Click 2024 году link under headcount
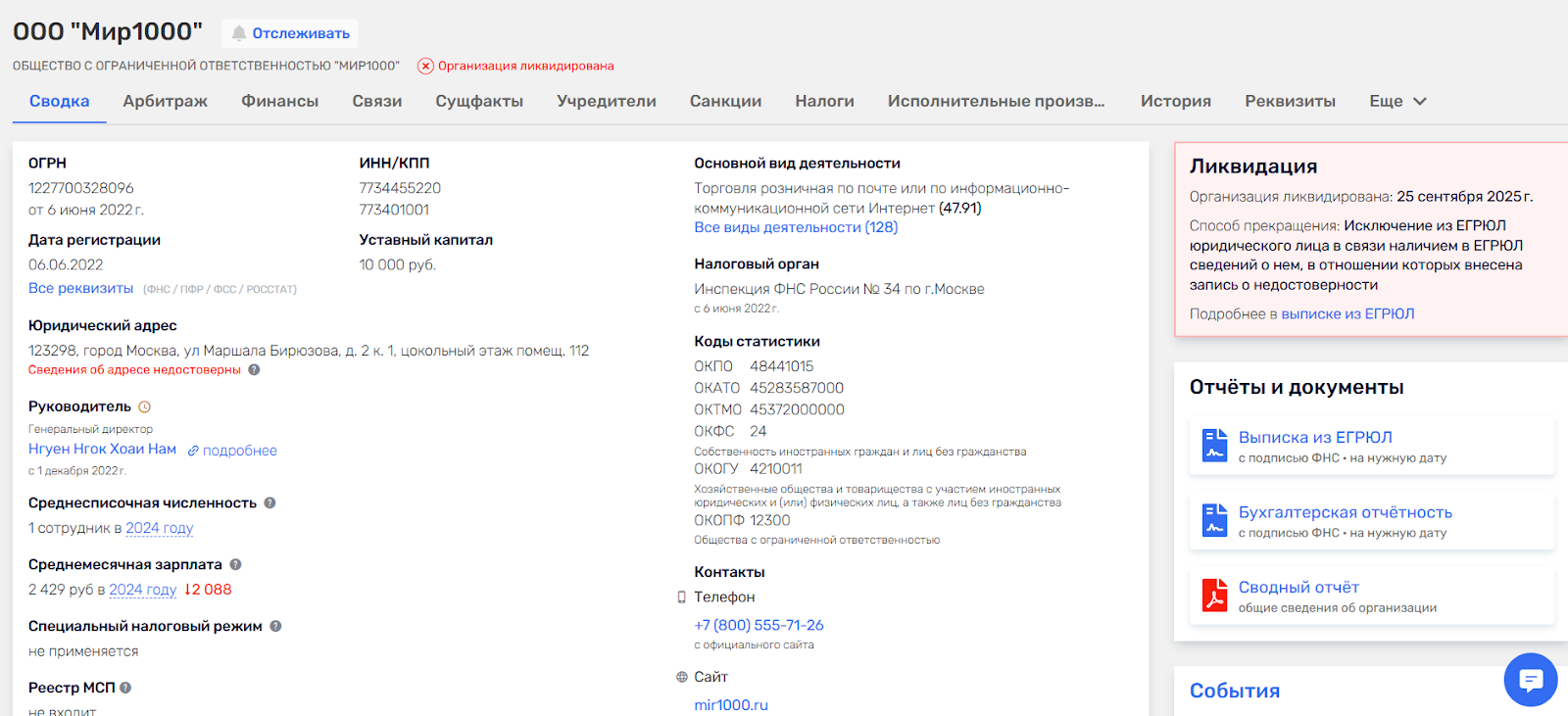 click(x=159, y=528)
